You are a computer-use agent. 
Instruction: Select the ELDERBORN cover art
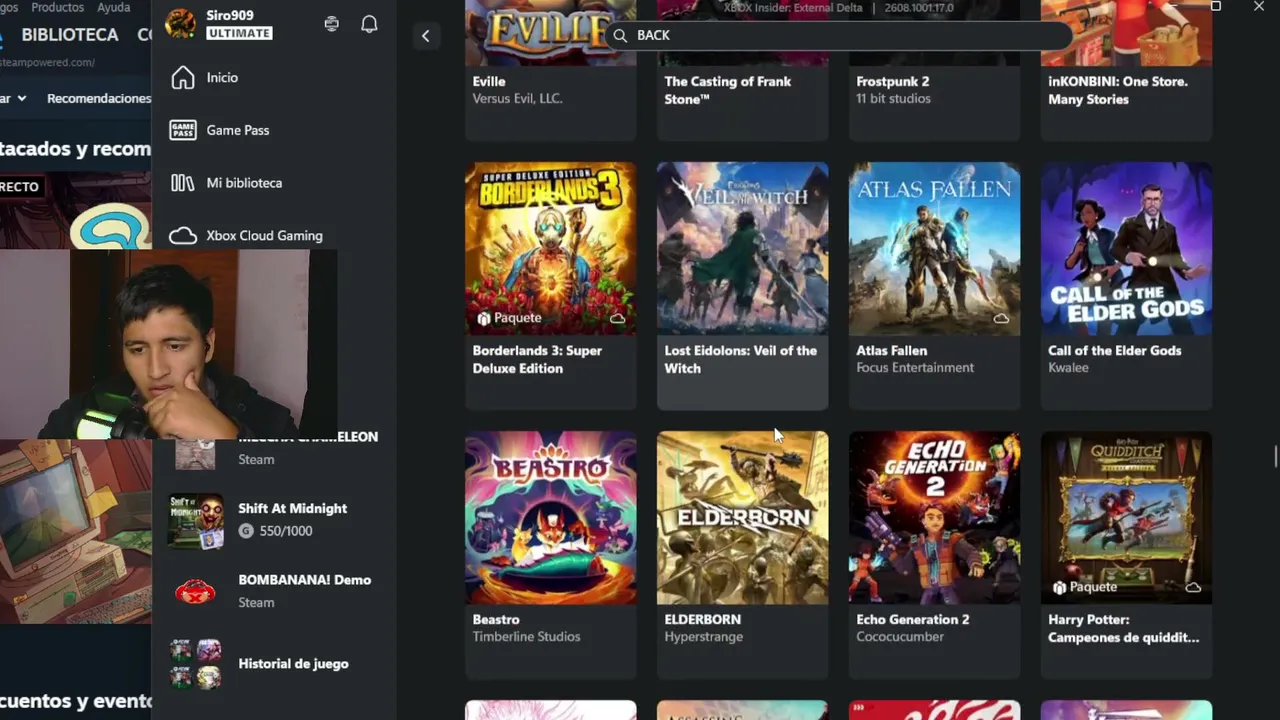click(x=742, y=518)
